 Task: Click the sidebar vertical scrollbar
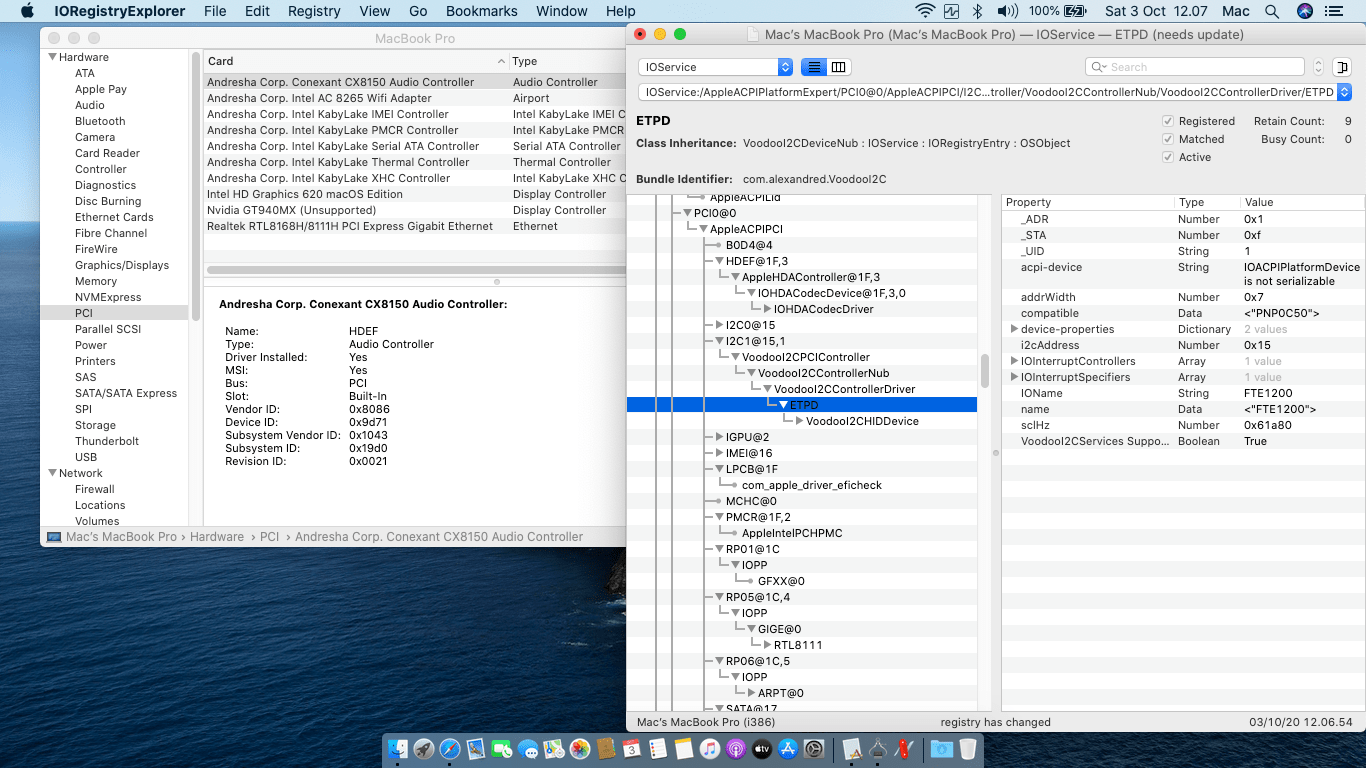pyautogui.click(x=196, y=185)
